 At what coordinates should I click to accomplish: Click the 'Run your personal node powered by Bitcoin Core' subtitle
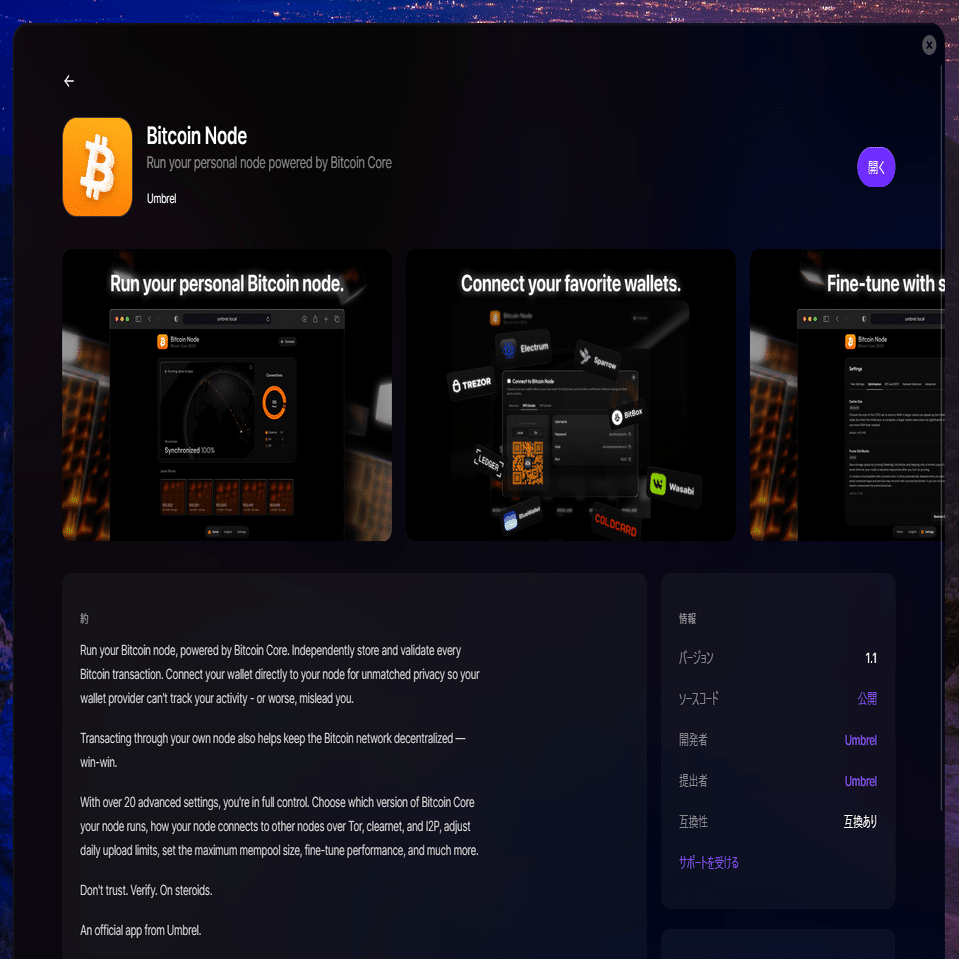pos(269,163)
